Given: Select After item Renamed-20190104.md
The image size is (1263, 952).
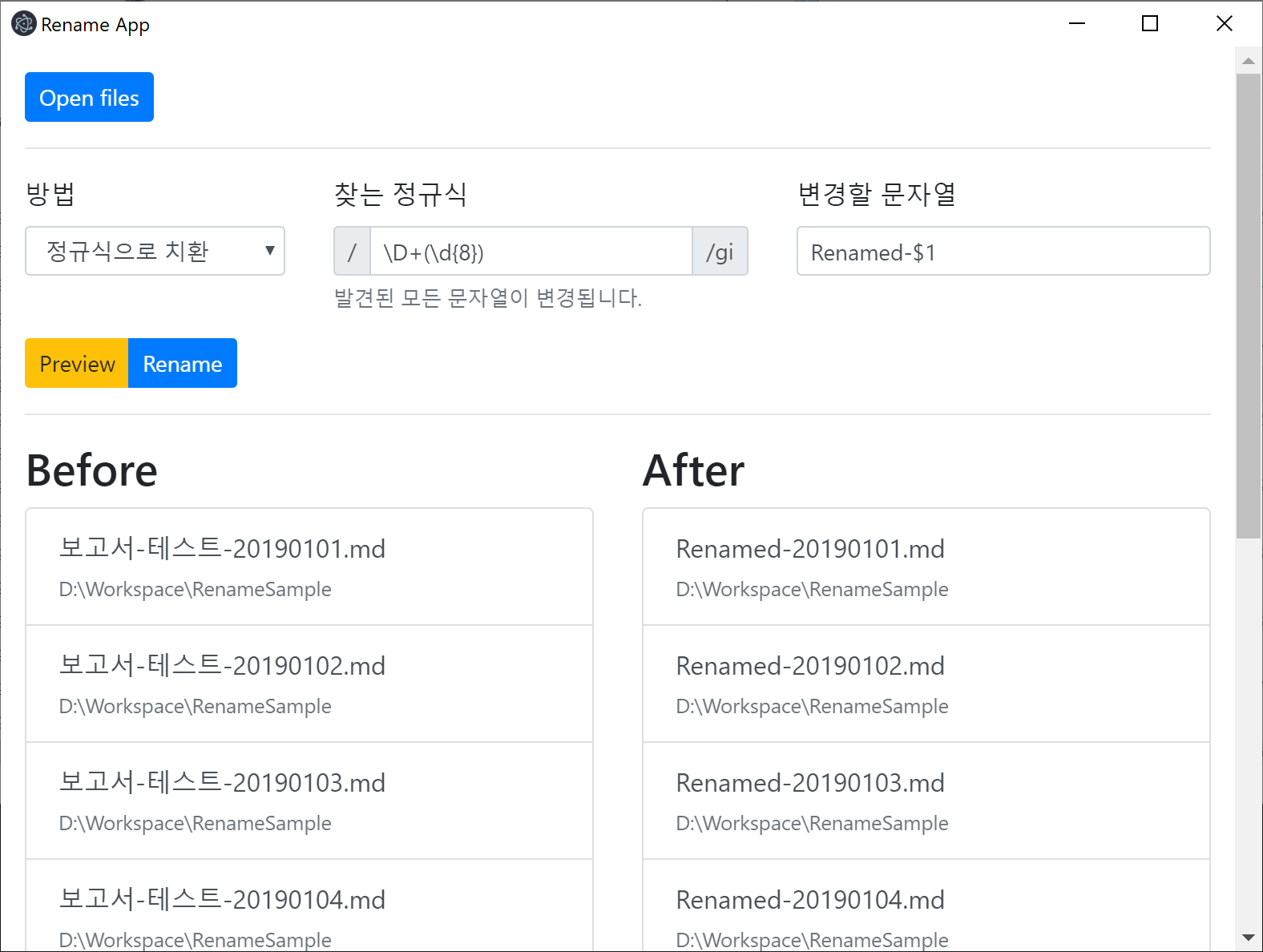Looking at the screenshot, I should (926, 914).
